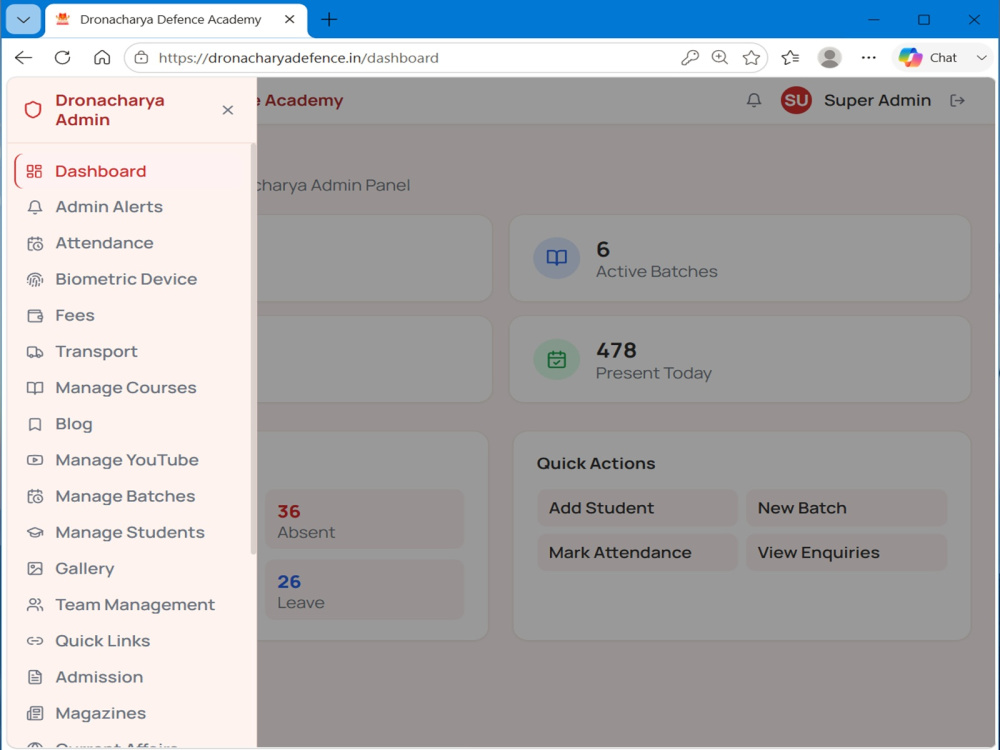Click the Transport truck icon
Image resolution: width=1000 pixels, height=750 pixels.
coord(34,352)
